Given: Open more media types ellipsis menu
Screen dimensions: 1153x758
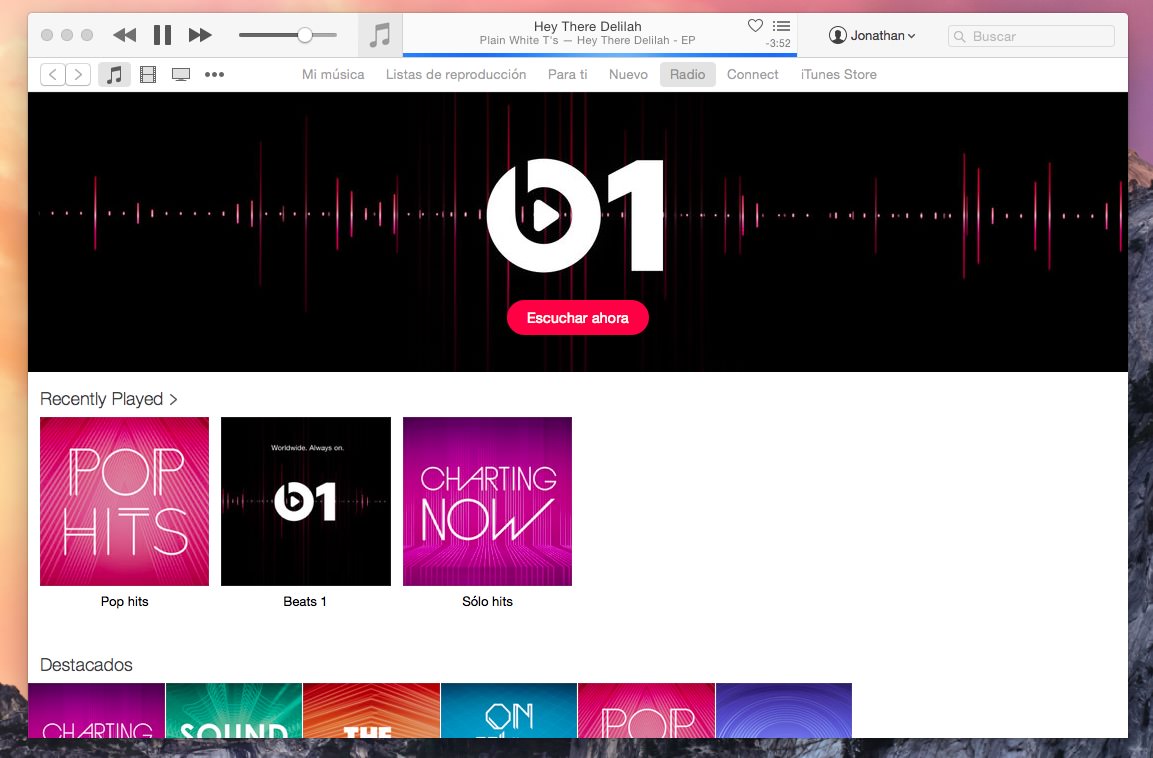Looking at the screenshot, I should click(214, 74).
